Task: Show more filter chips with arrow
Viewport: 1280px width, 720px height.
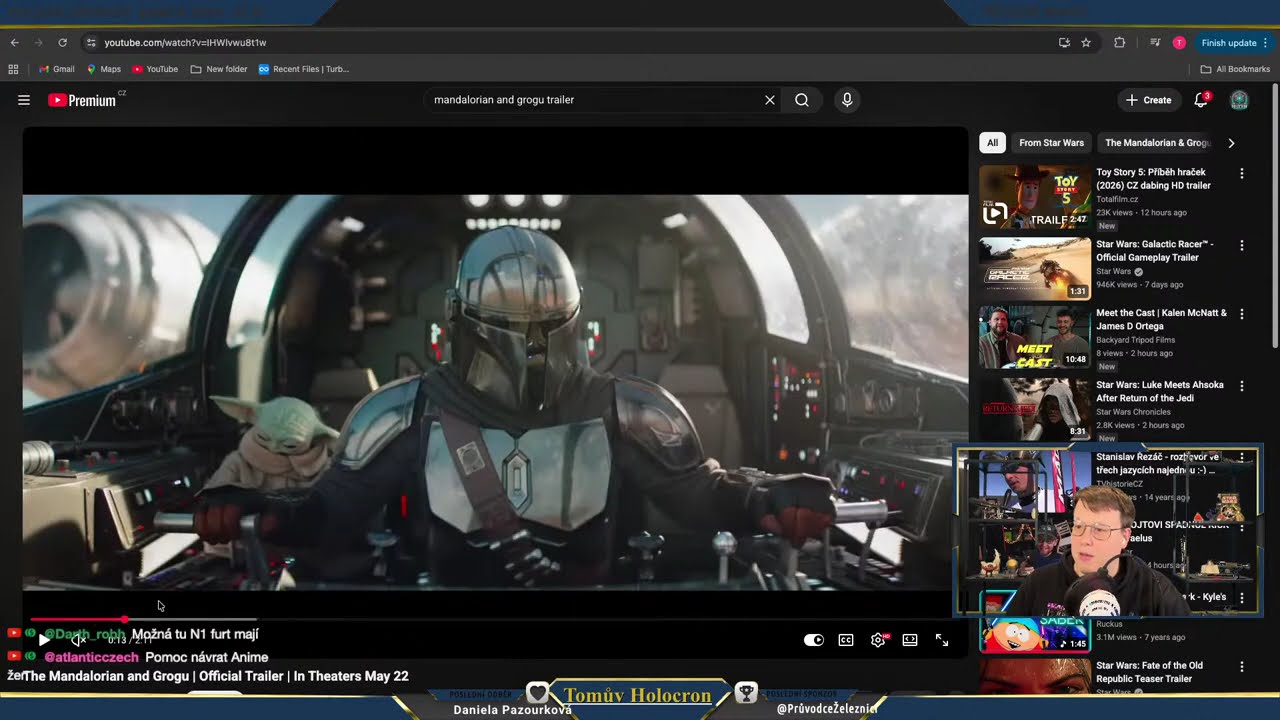Action: [x=1231, y=143]
